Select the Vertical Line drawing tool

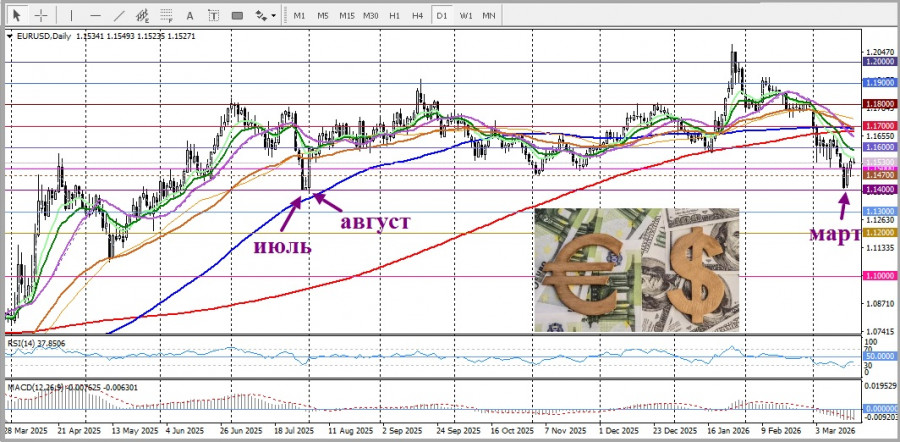coord(71,15)
